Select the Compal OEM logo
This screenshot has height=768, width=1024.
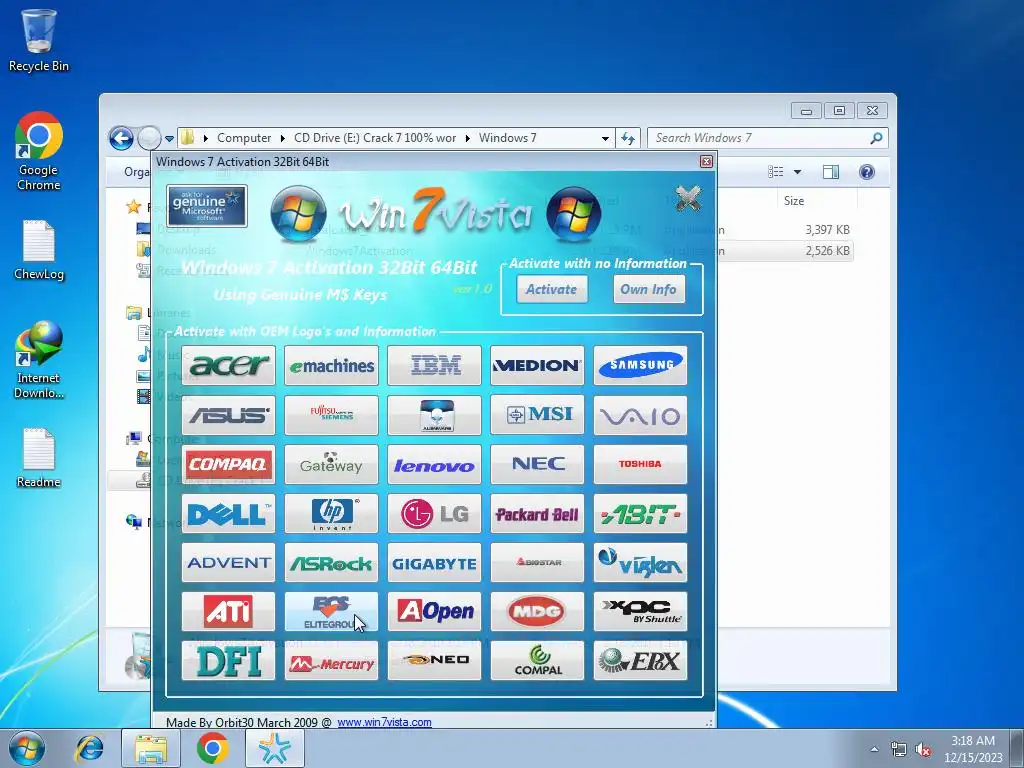pyautogui.click(x=537, y=661)
